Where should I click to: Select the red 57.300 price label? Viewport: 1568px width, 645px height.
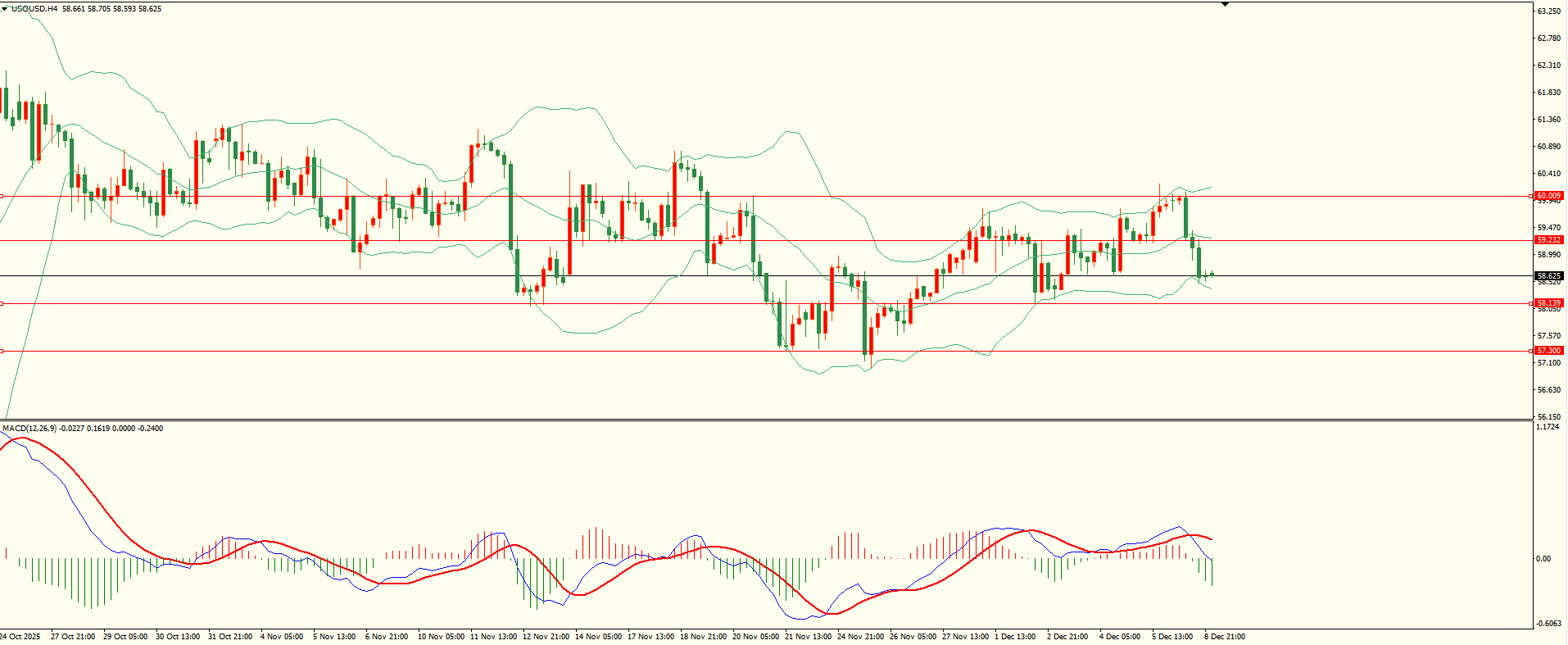click(x=1548, y=351)
